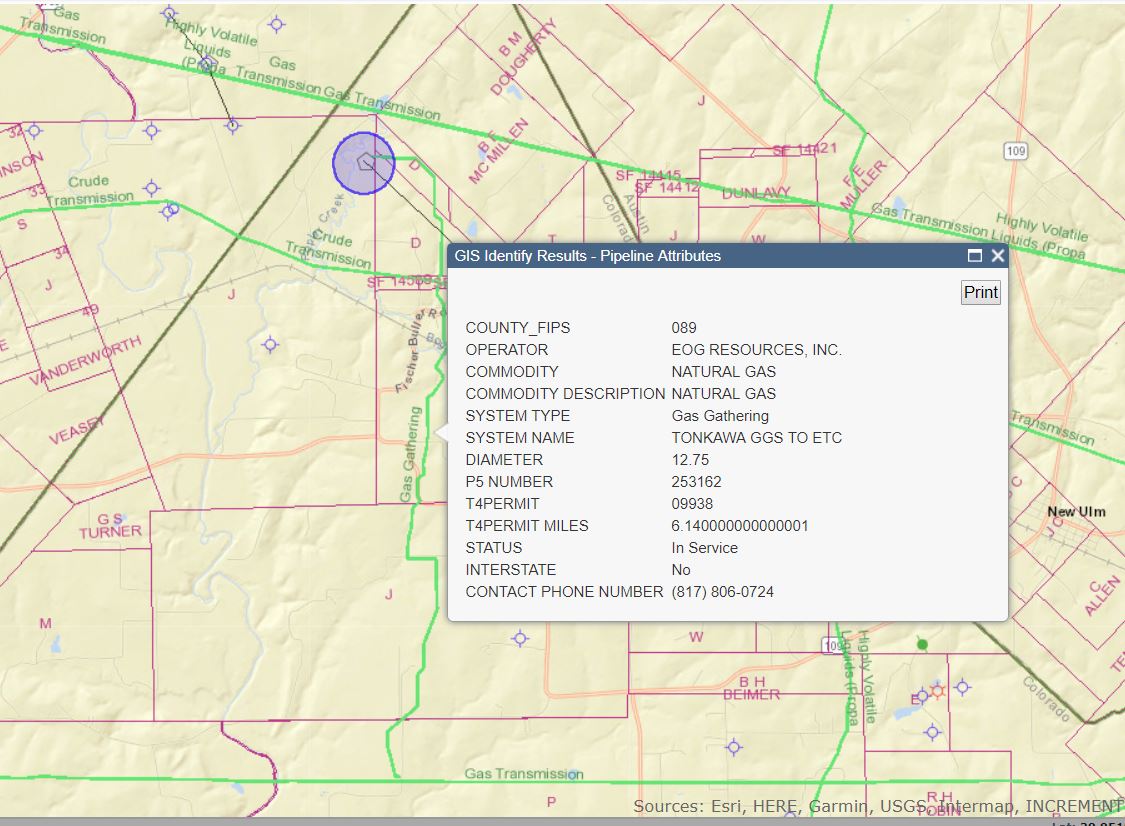1125x826 pixels.
Task: Click the interstate value No
Action: 681,570
